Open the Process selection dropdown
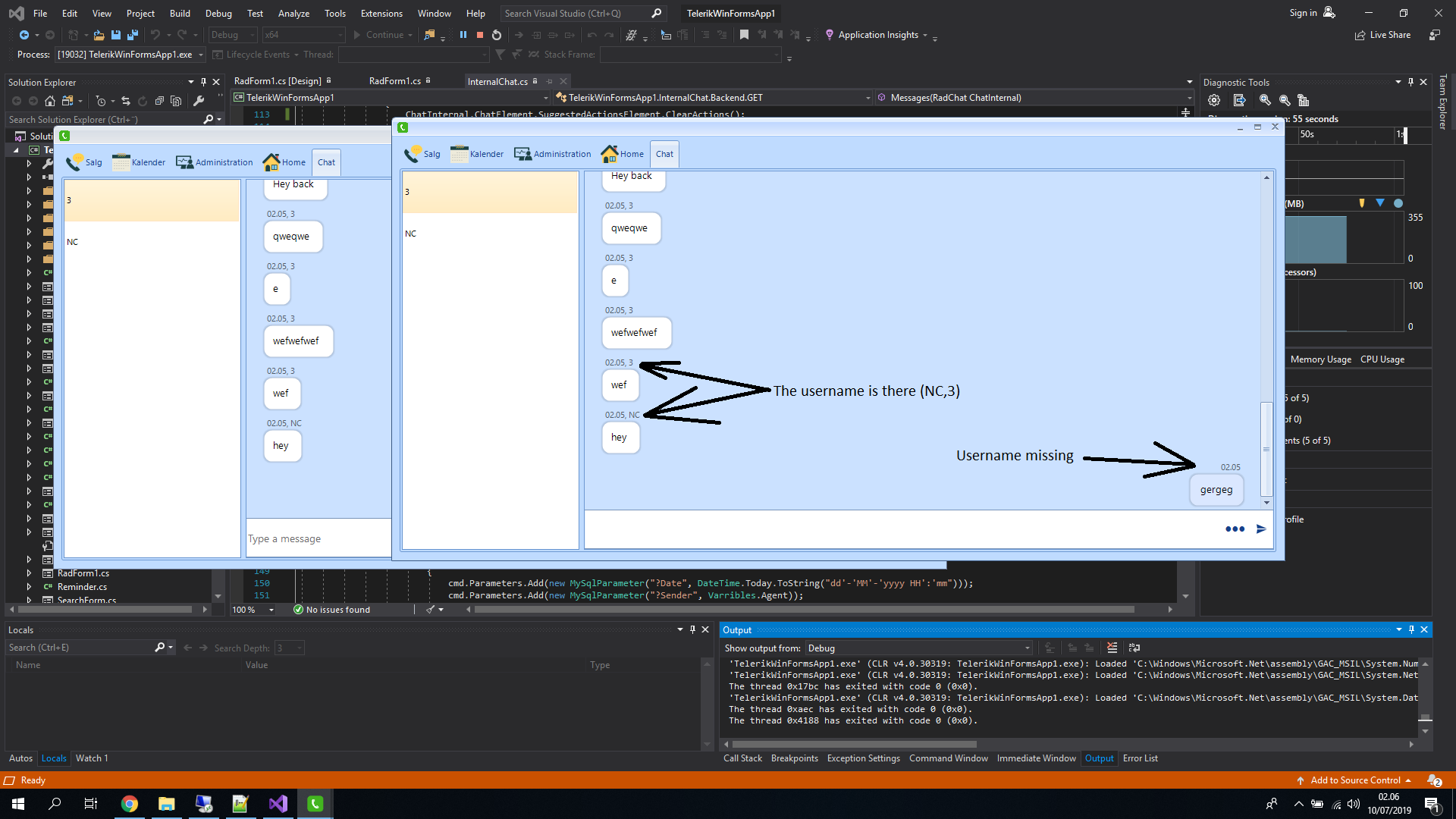 tap(201, 55)
